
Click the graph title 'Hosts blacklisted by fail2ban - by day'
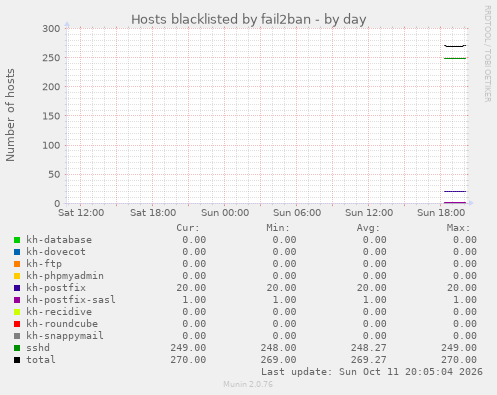(249, 19)
